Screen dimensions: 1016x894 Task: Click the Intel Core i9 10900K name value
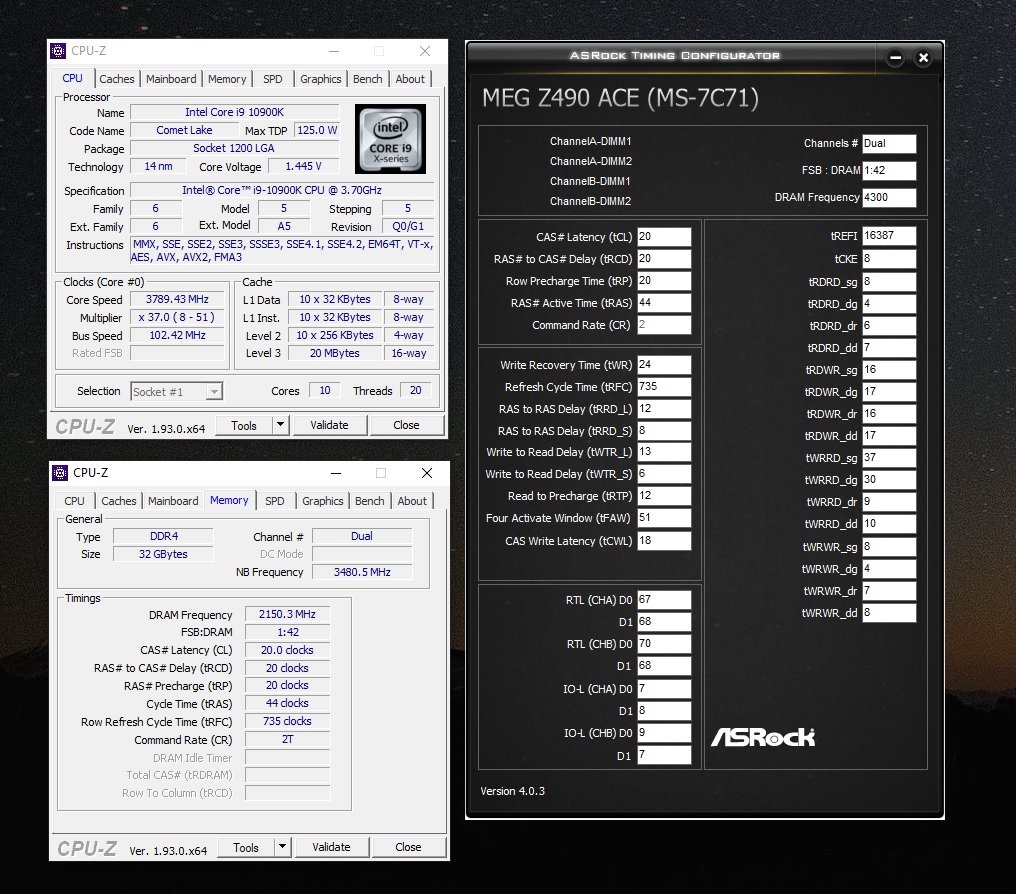click(x=235, y=112)
